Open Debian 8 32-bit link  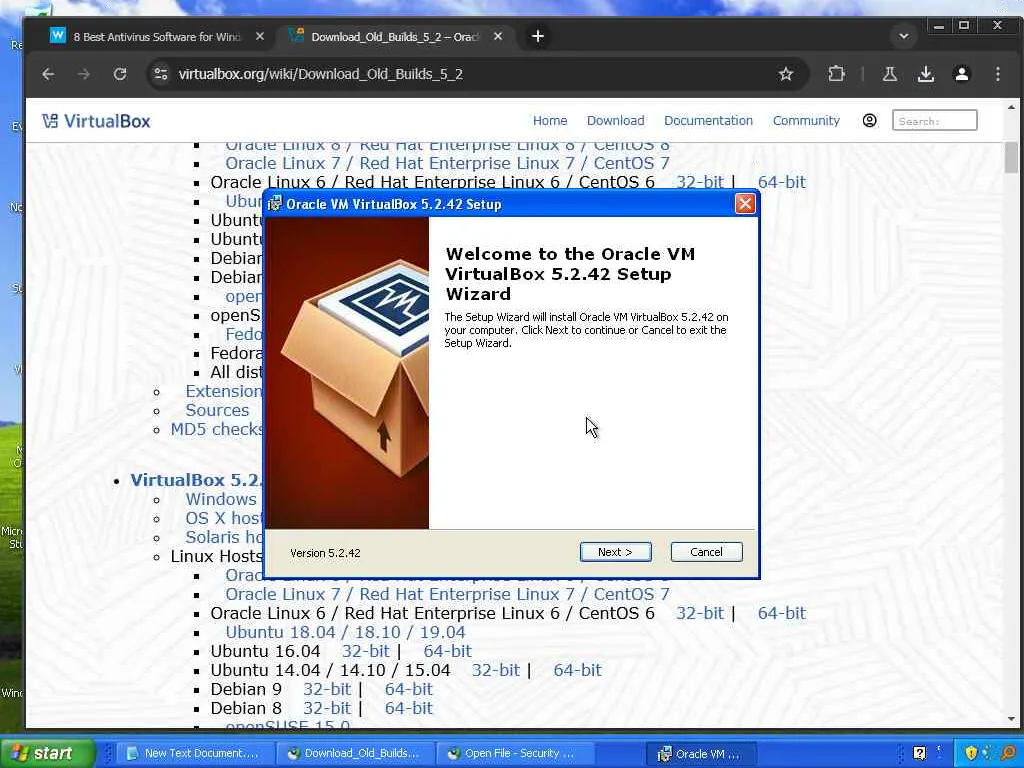(x=327, y=708)
